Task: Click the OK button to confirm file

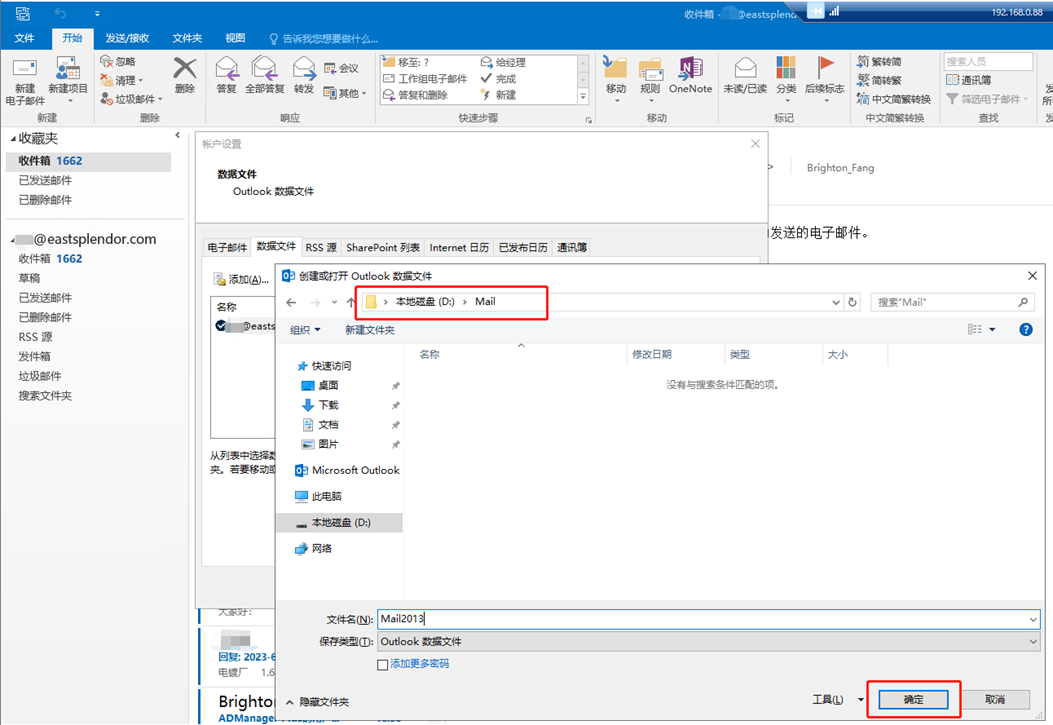Action: click(x=914, y=700)
